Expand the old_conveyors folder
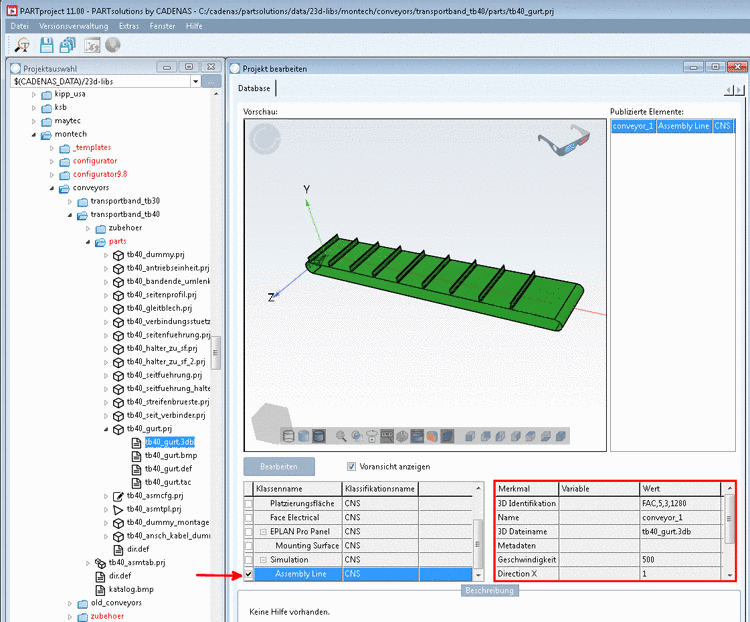Image resolution: width=750 pixels, height=622 pixels. click(70, 603)
